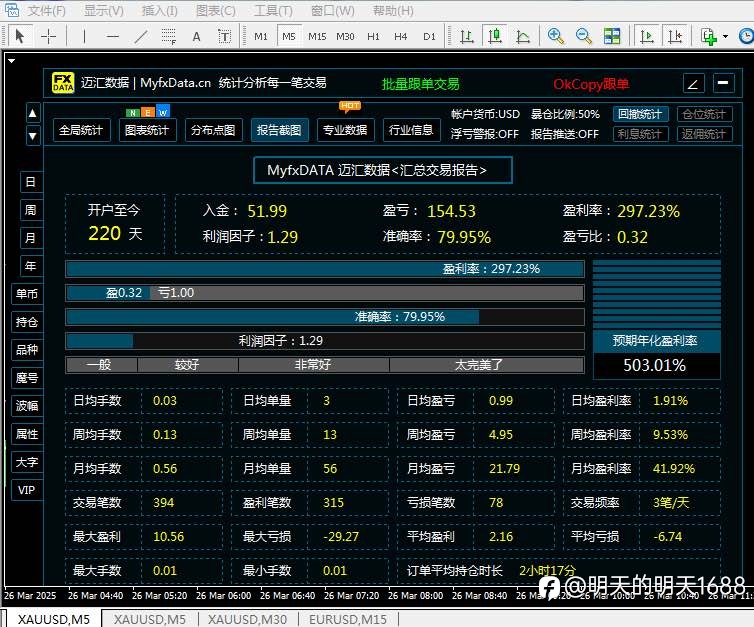Viewport: 754px width, 627px height.
Task: Open the 持仓 sidebar section
Action: coord(26,322)
